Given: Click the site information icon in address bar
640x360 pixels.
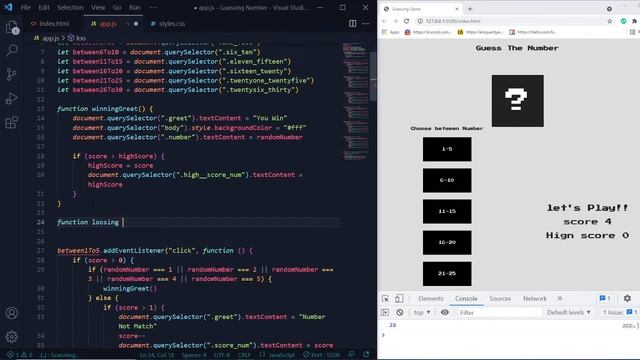Looking at the screenshot, I should pyautogui.click(x=420, y=21).
